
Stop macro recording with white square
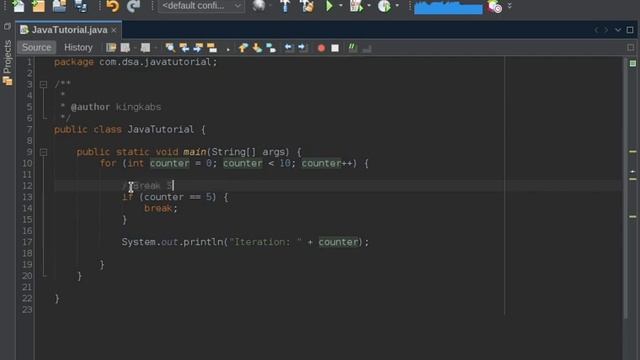[335, 48]
